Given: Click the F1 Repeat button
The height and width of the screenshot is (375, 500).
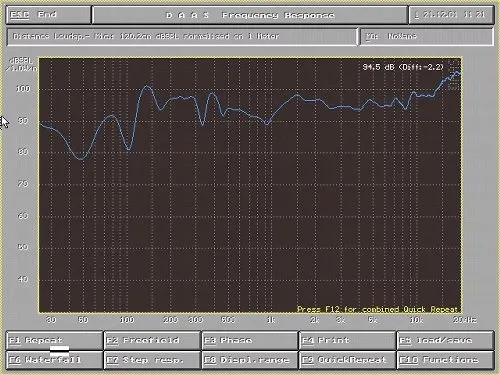Looking at the screenshot, I should tap(54, 340).
